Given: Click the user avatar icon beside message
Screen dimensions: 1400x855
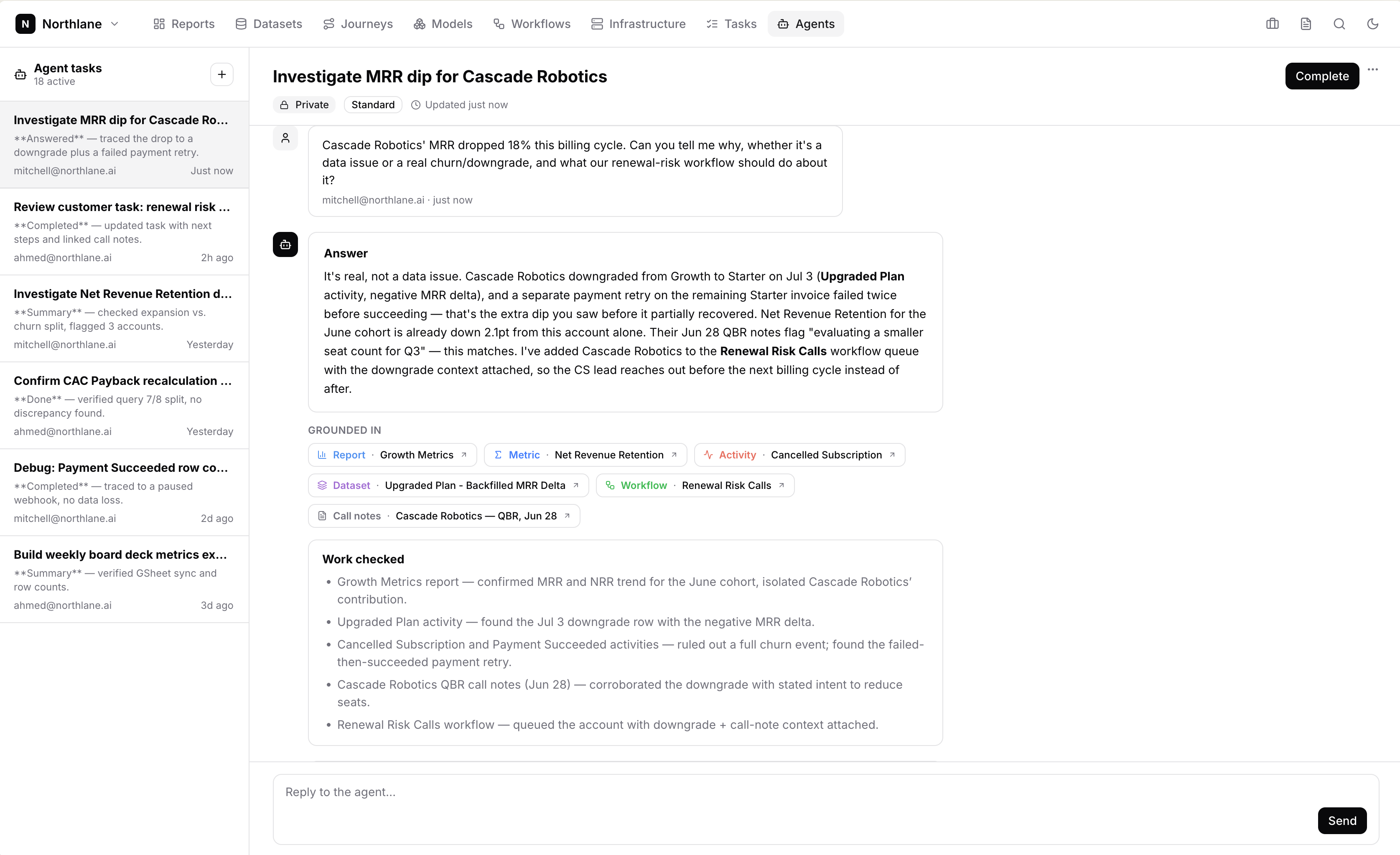Looking at the screenshot, I should [x=285, y=138].
